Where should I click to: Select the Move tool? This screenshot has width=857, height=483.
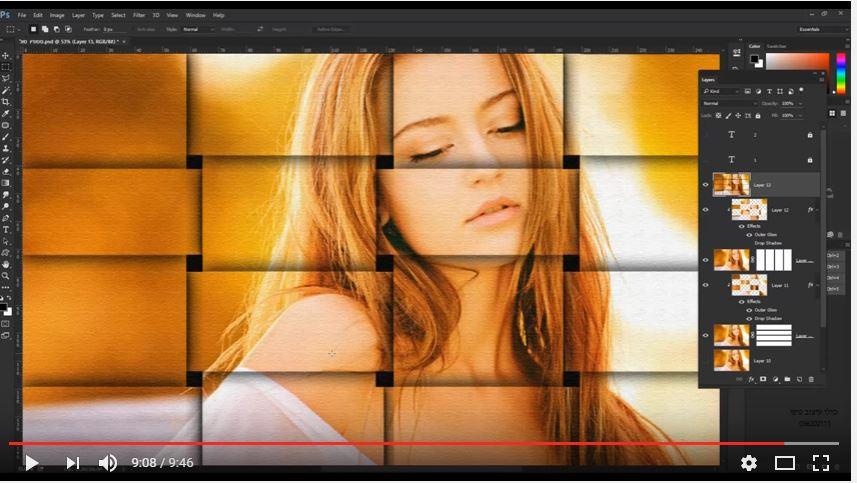coord(6,55)
